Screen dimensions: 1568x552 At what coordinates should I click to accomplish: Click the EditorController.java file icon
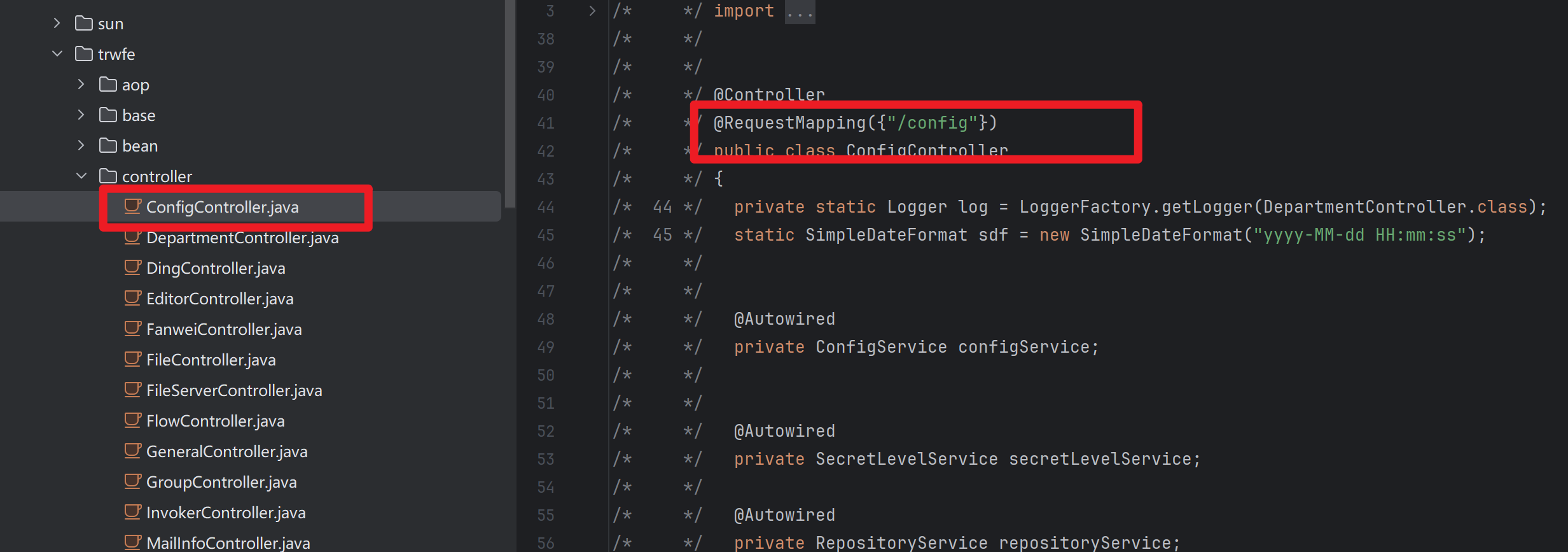click(132, 299)
